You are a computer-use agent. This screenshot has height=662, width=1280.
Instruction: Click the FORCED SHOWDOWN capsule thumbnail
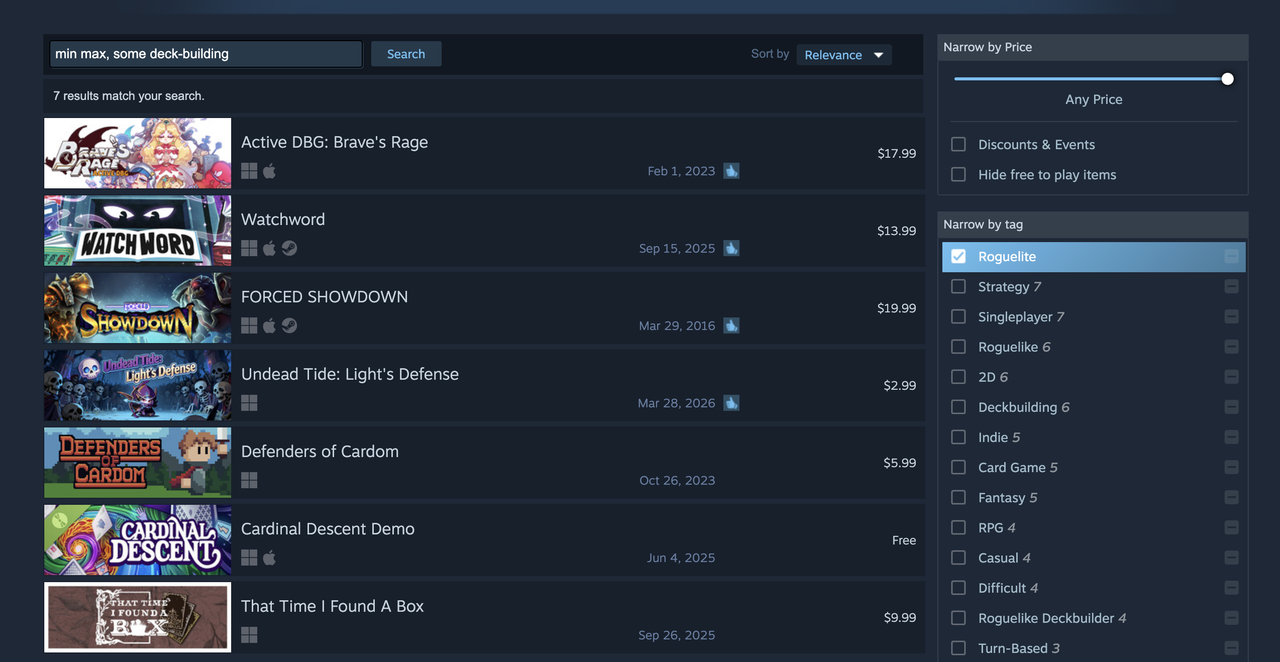(x=138, y=308)
